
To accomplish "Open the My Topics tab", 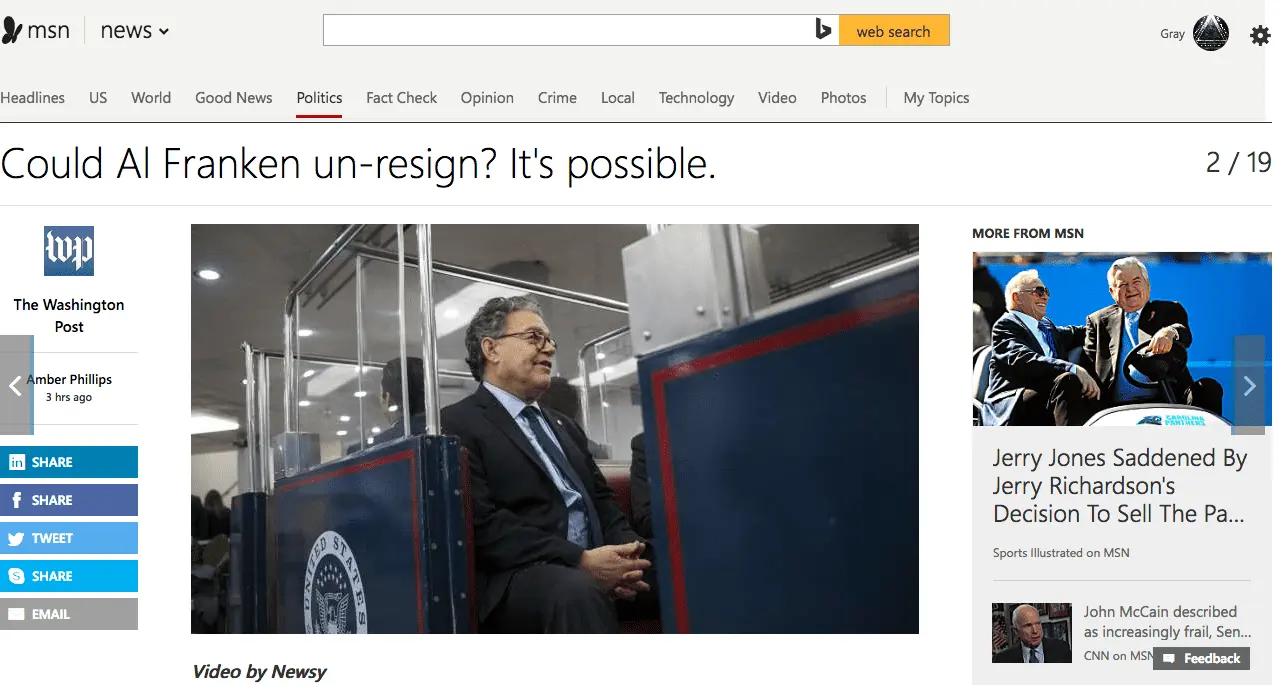I will pos(936,98).
